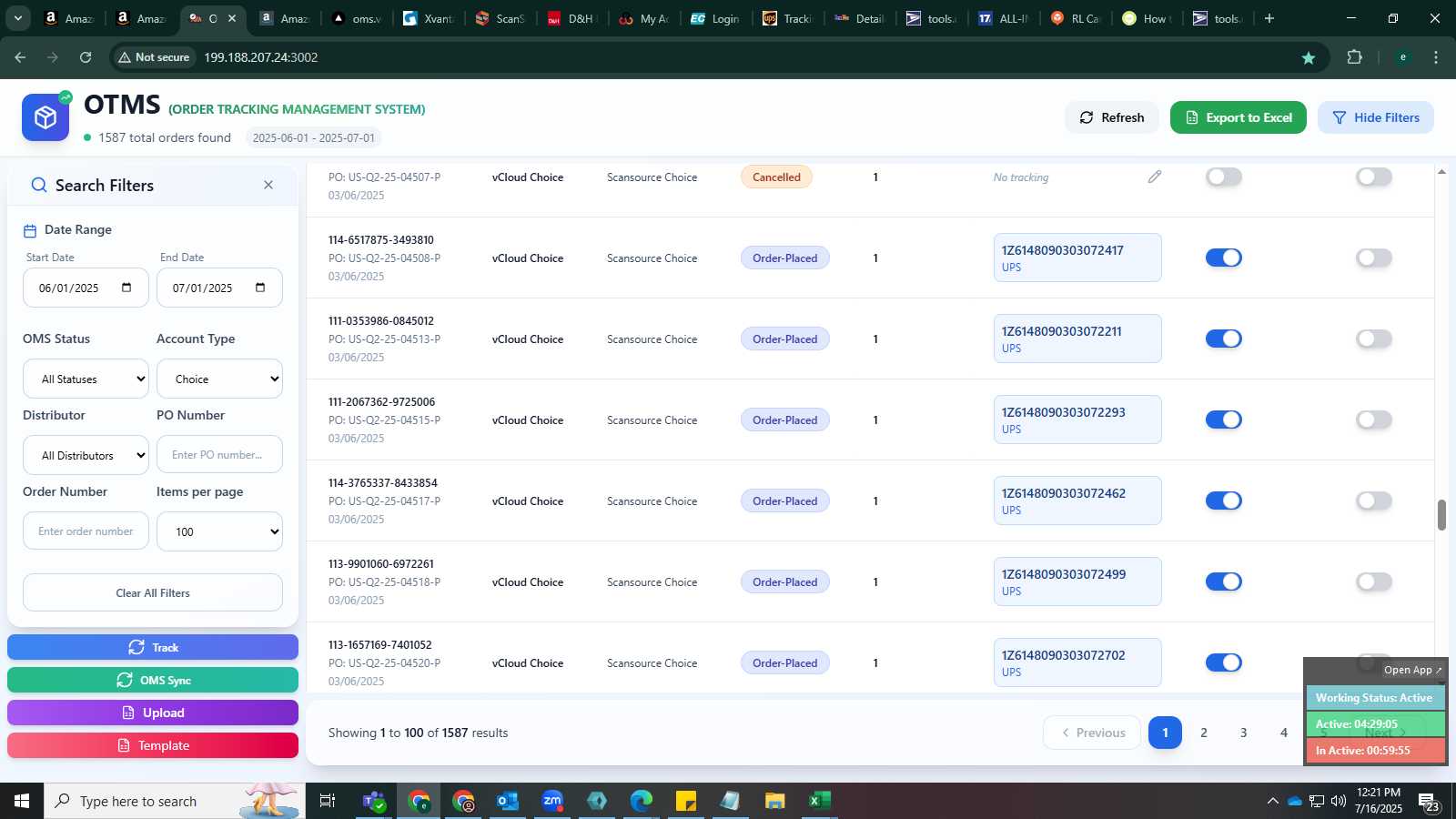Click the Refresh button

click(1112, 117)
